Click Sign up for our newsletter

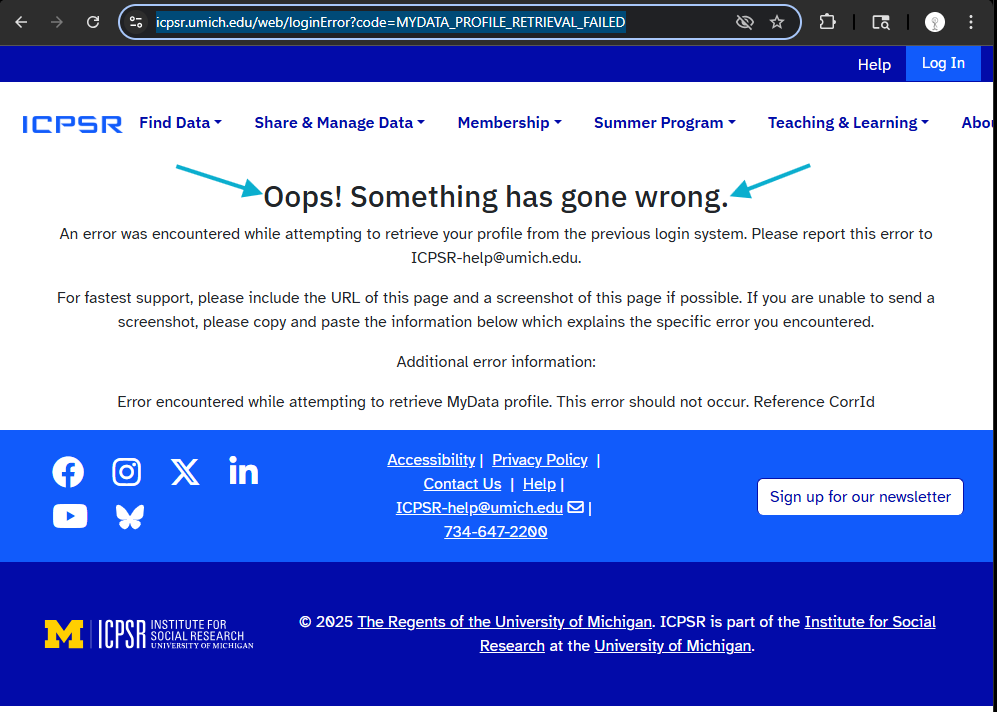(860, 497)
